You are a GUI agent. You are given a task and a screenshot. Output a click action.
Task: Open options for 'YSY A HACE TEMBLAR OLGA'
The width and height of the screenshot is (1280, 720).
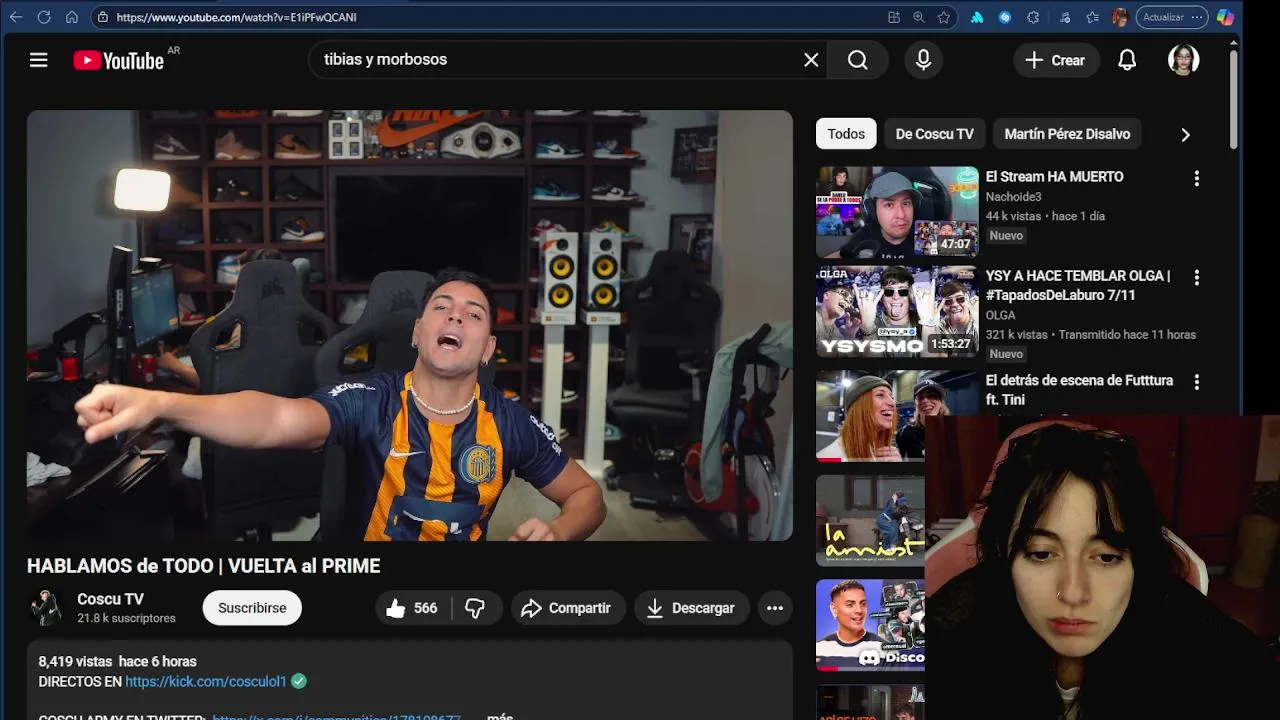(x=1196, y=277)
